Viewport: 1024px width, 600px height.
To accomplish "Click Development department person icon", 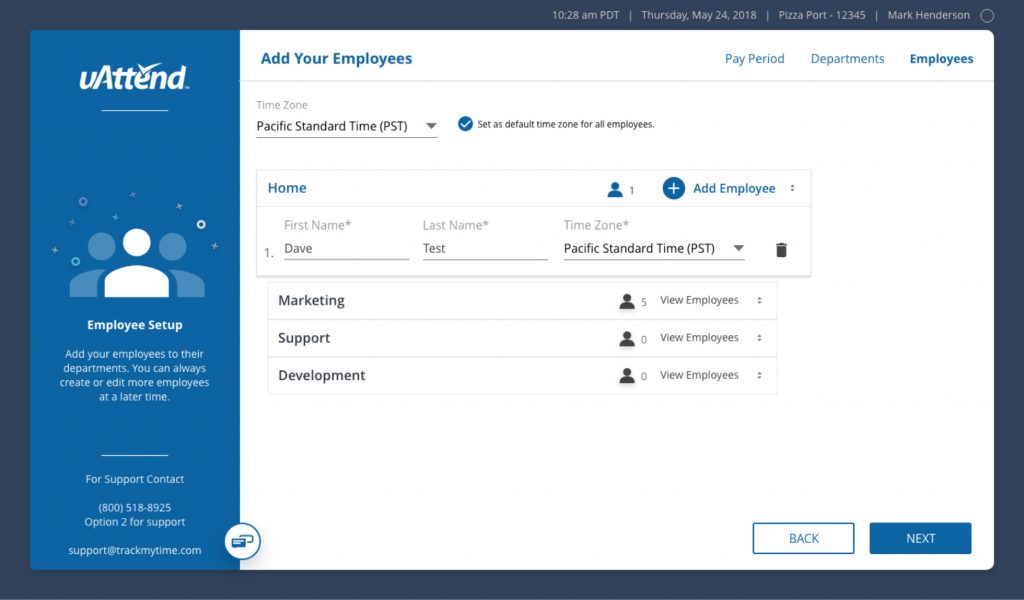I will point(627,375).
